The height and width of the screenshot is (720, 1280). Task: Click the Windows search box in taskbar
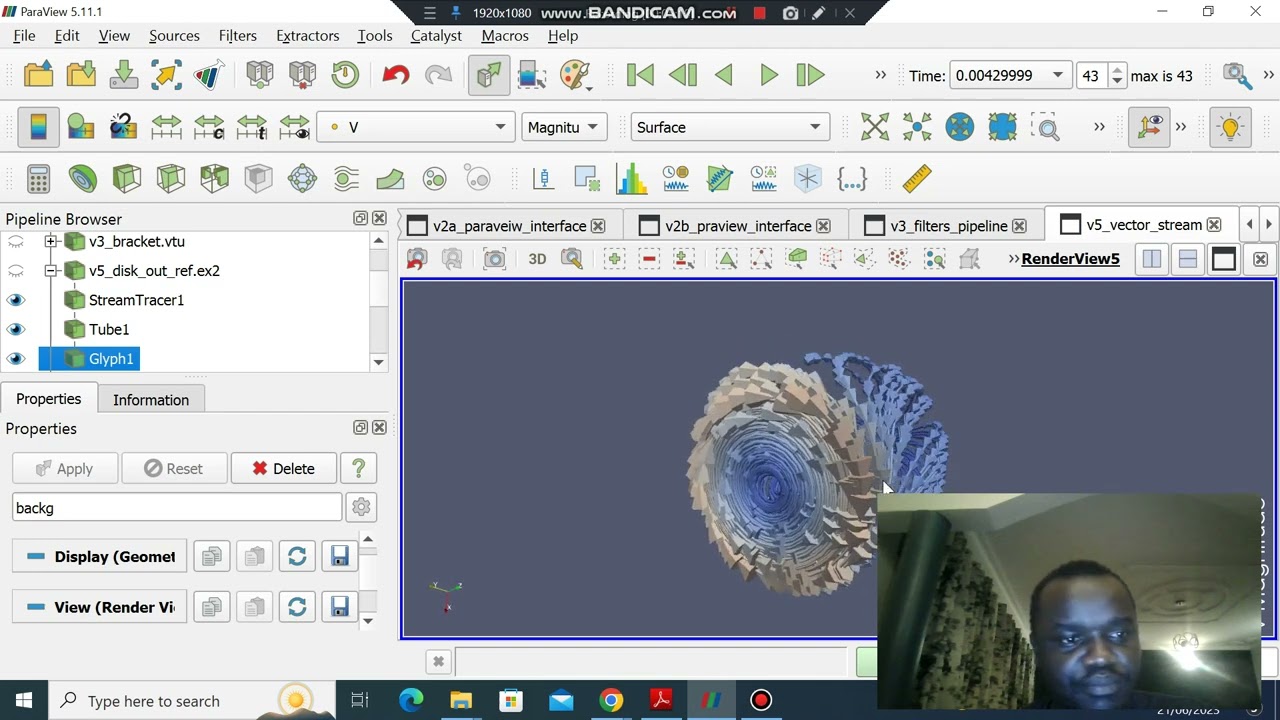[190, 701]
